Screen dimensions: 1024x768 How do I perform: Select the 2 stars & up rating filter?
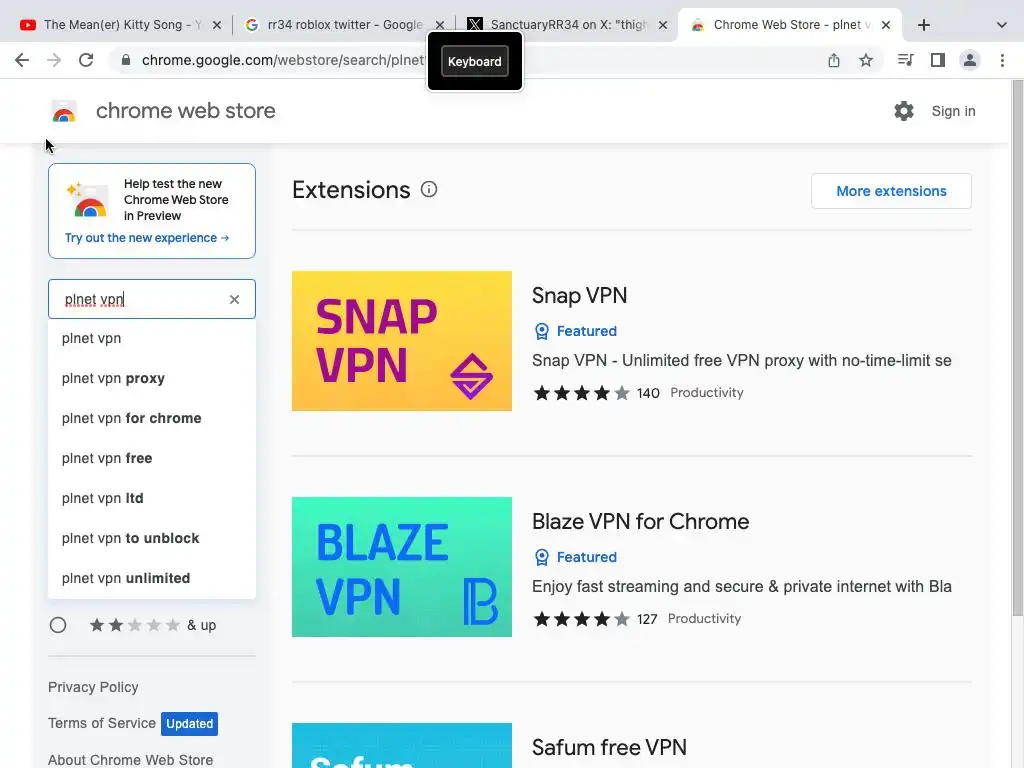coord(58,625)
